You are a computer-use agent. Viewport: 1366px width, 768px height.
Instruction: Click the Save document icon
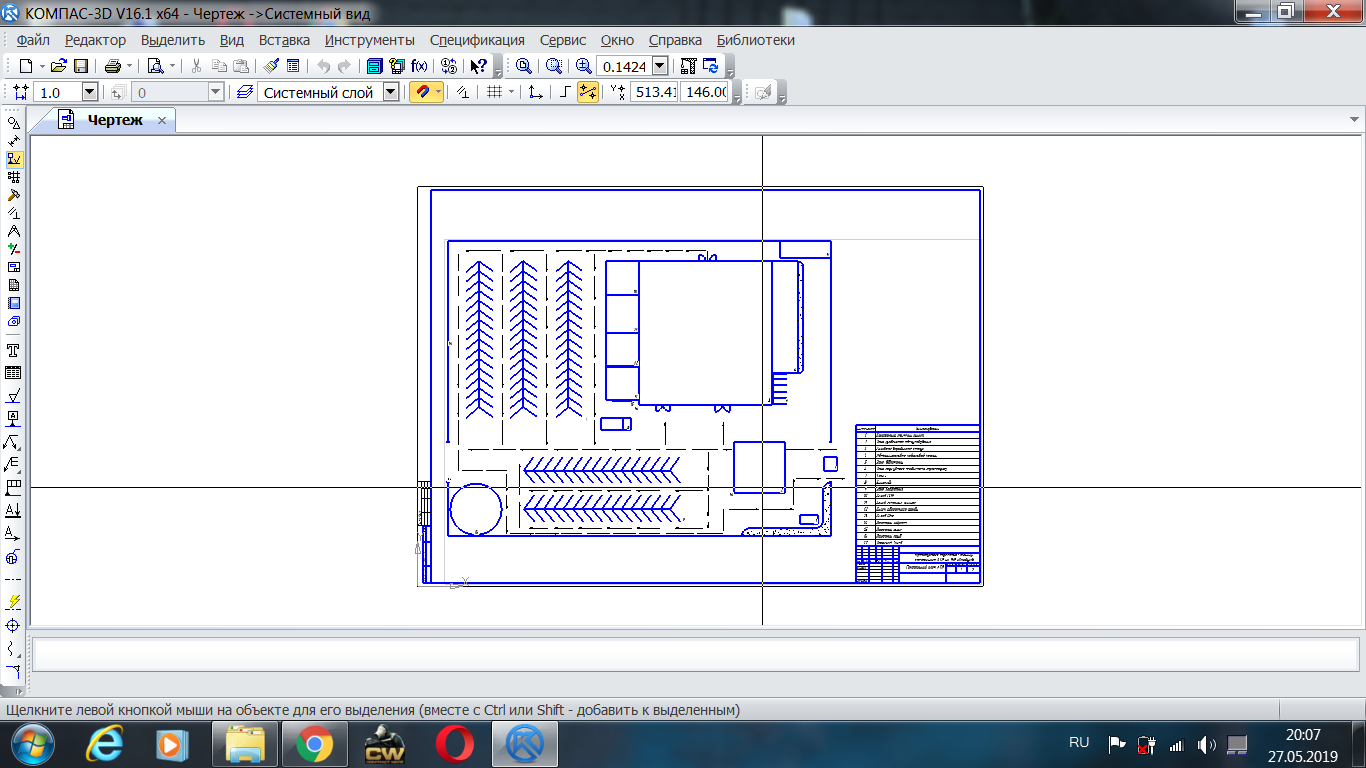pyautogui.click(x=81, y=66)
